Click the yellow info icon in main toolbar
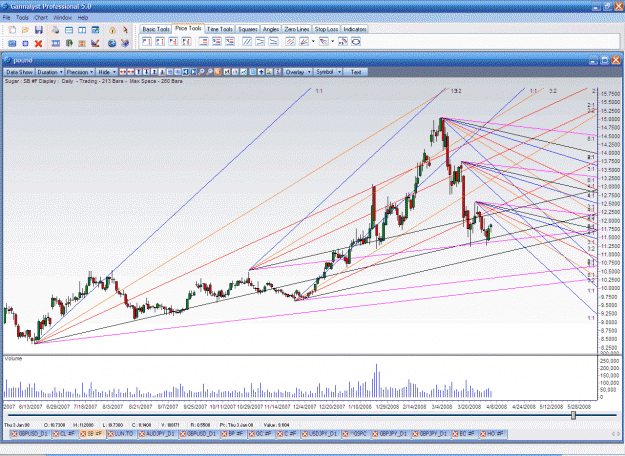Image resolution: width=625 pixels, height=456 pixels. tap(112, 30)
